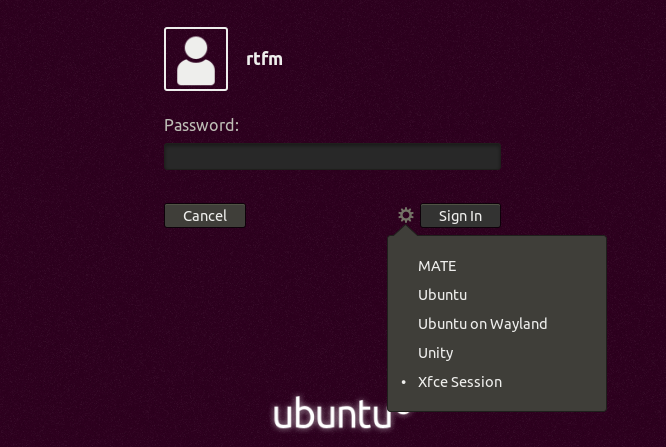Click the white silhouette inside the avatar frame
Viewport: 666px width, 447px height.
(x=196, y=62)
